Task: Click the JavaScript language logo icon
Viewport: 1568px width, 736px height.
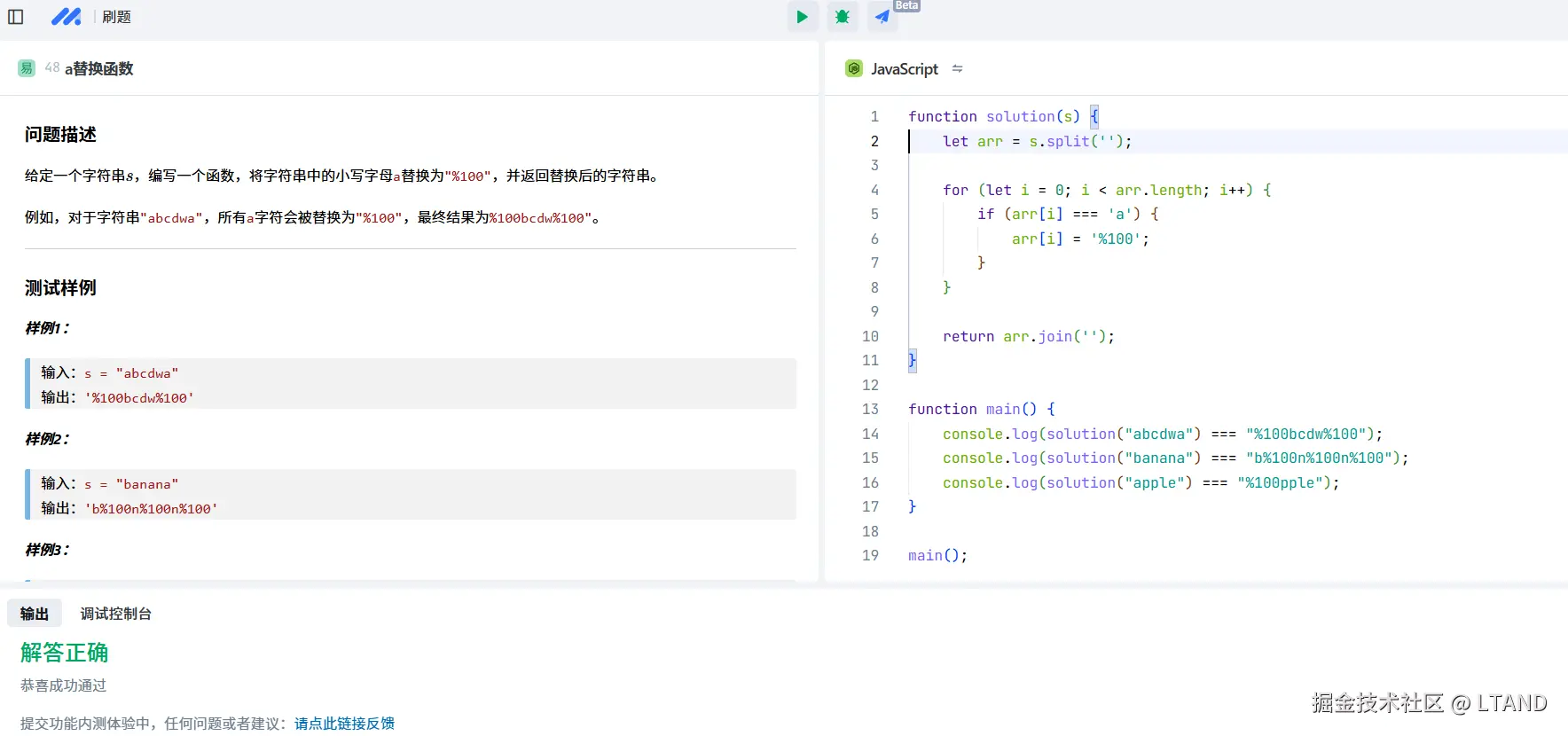Action: (854, 68)
